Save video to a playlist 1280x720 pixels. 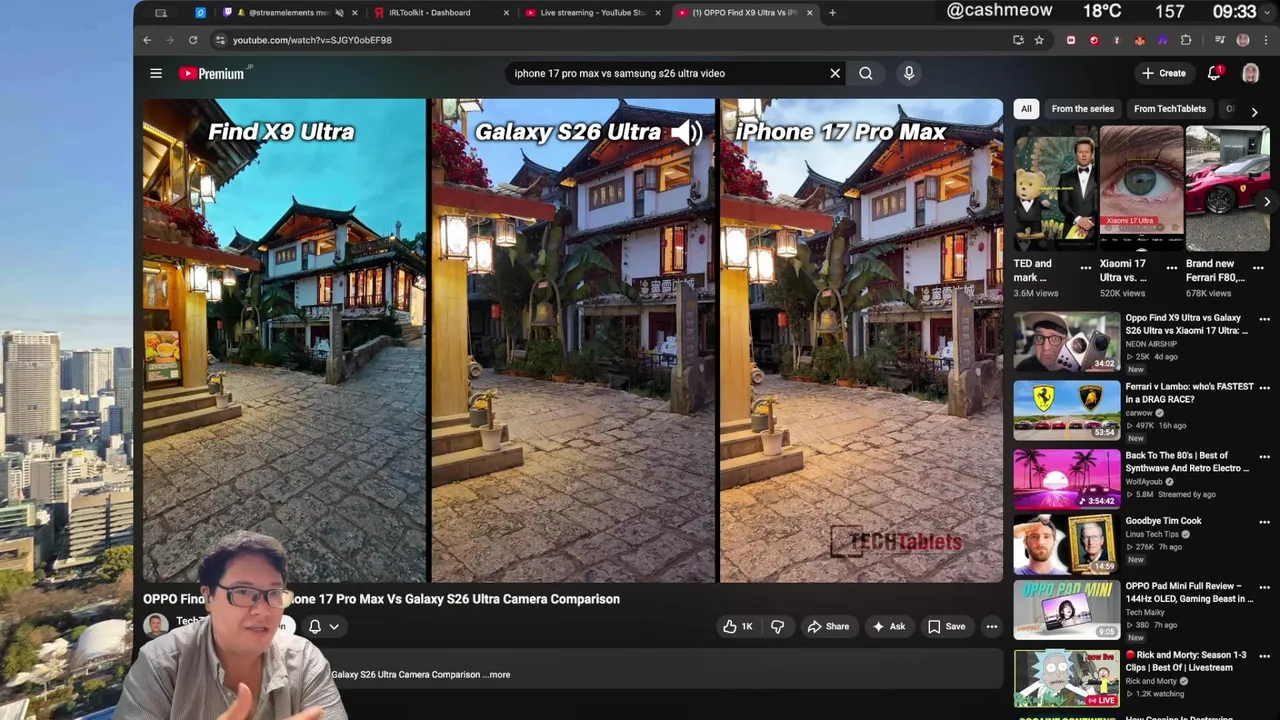coord(946,627)
